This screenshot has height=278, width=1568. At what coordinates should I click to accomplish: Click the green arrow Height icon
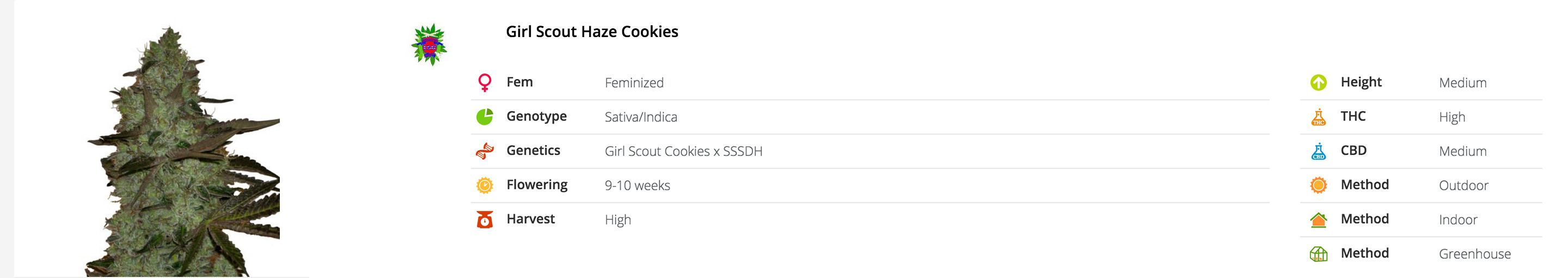pos(1319,82)
